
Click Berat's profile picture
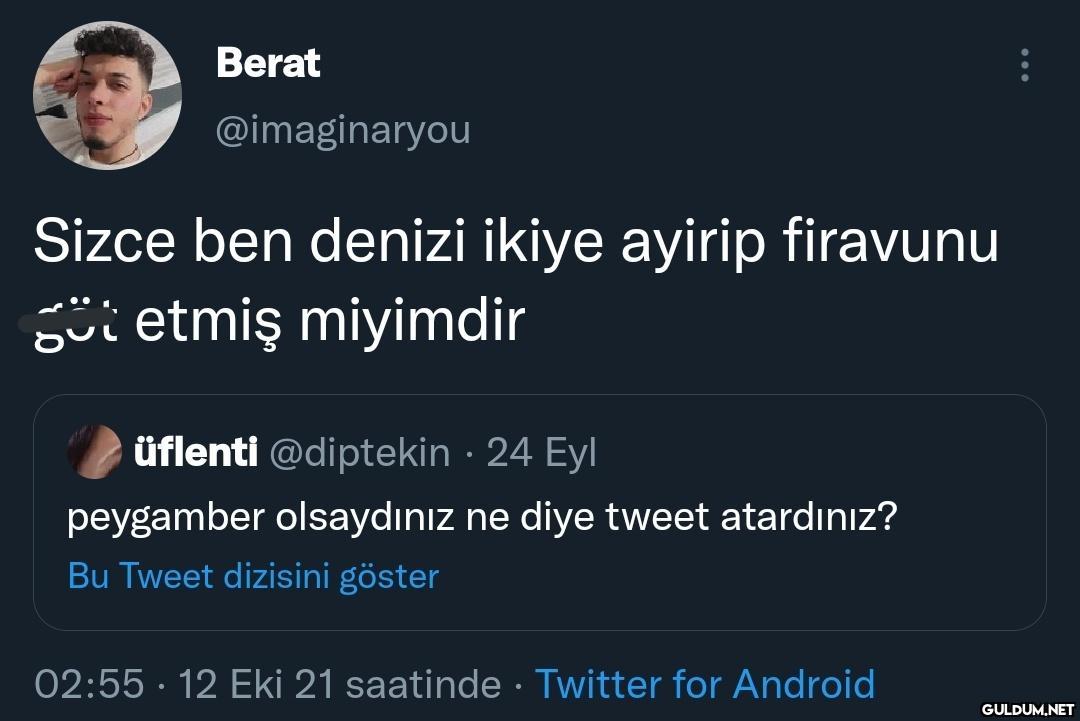pos(107,95)
